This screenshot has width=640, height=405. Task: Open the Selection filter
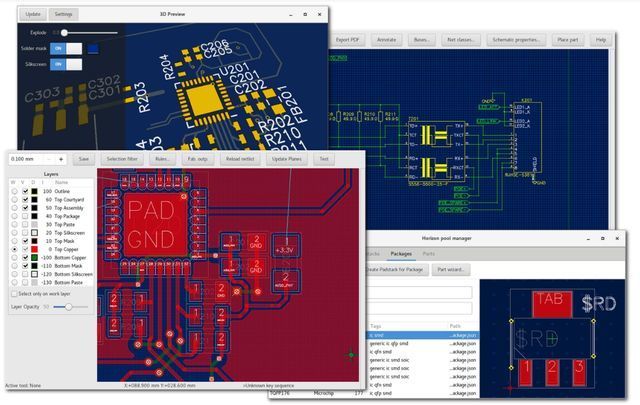coord(122,159)
